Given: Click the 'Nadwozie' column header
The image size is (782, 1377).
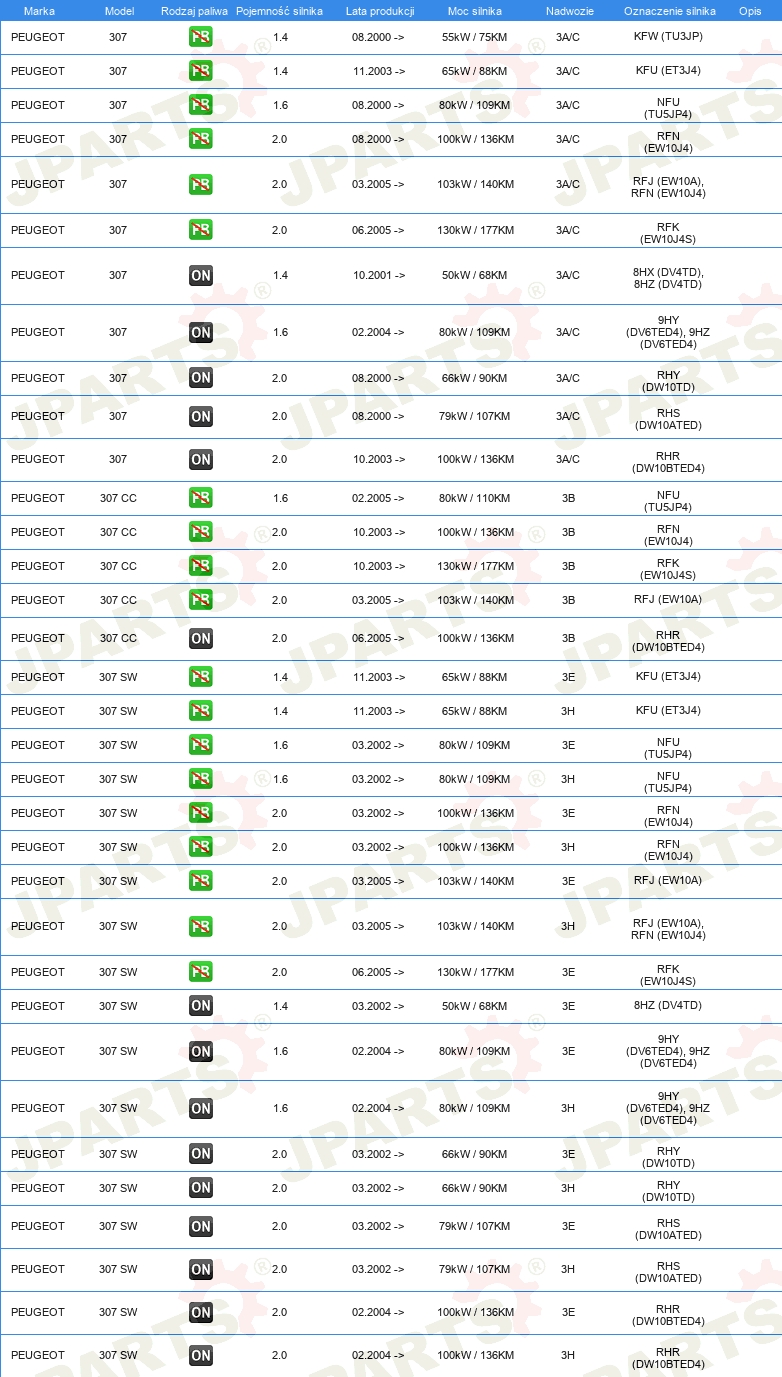Looking at the screenshot, I should [x=570, y=10].
